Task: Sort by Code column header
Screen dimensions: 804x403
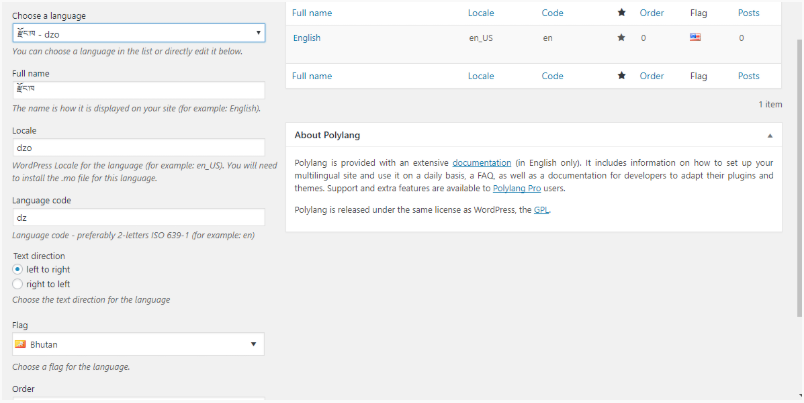Action: click(x=552, y=13)
